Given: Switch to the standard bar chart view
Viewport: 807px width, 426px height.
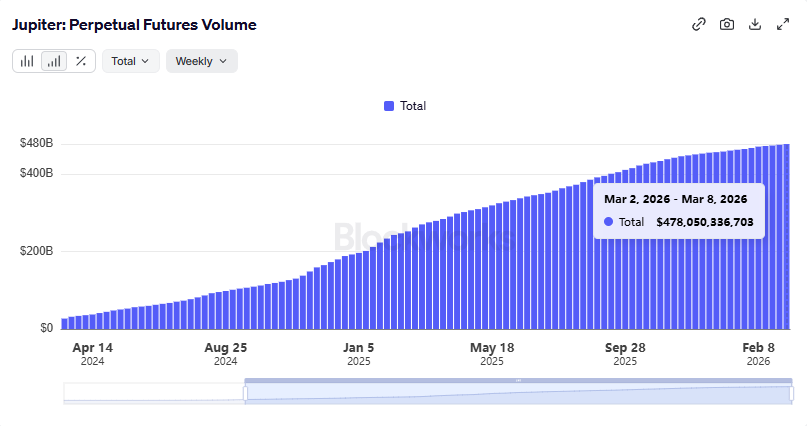Looking at the screenshot, I should point(27,61).
